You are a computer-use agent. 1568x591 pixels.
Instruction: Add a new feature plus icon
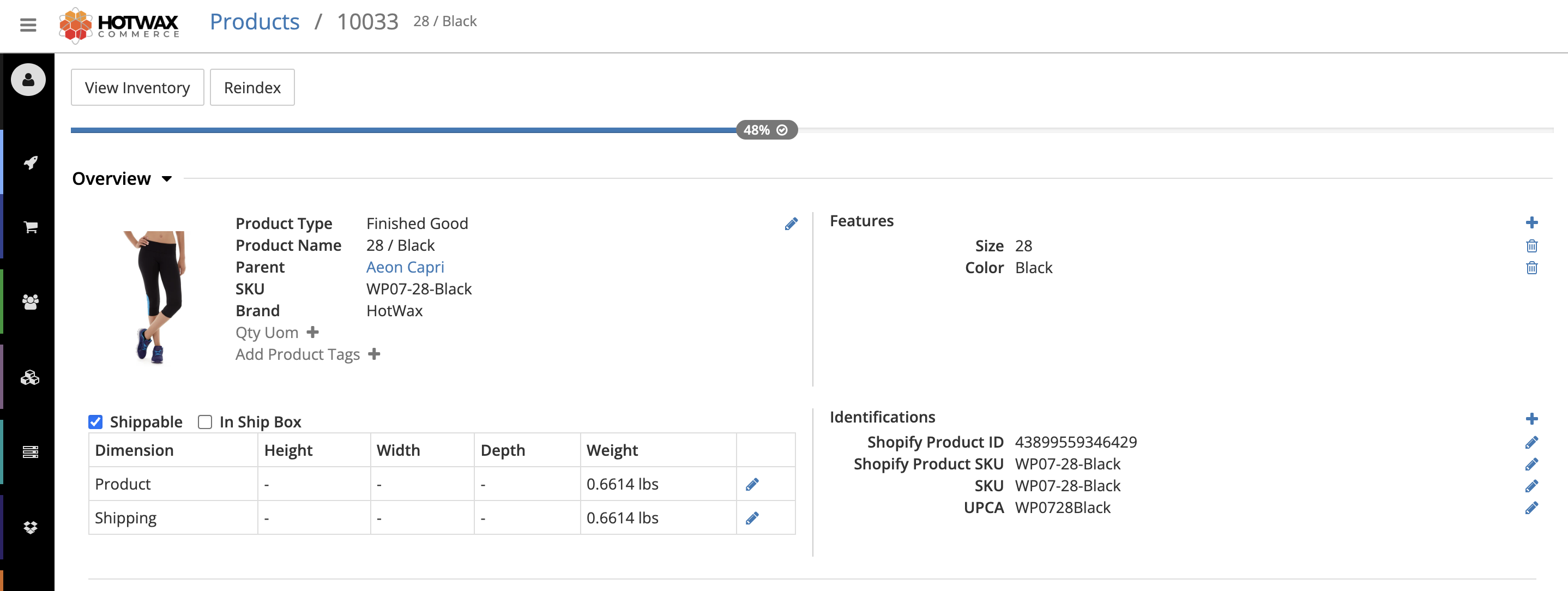[1531, 222]
